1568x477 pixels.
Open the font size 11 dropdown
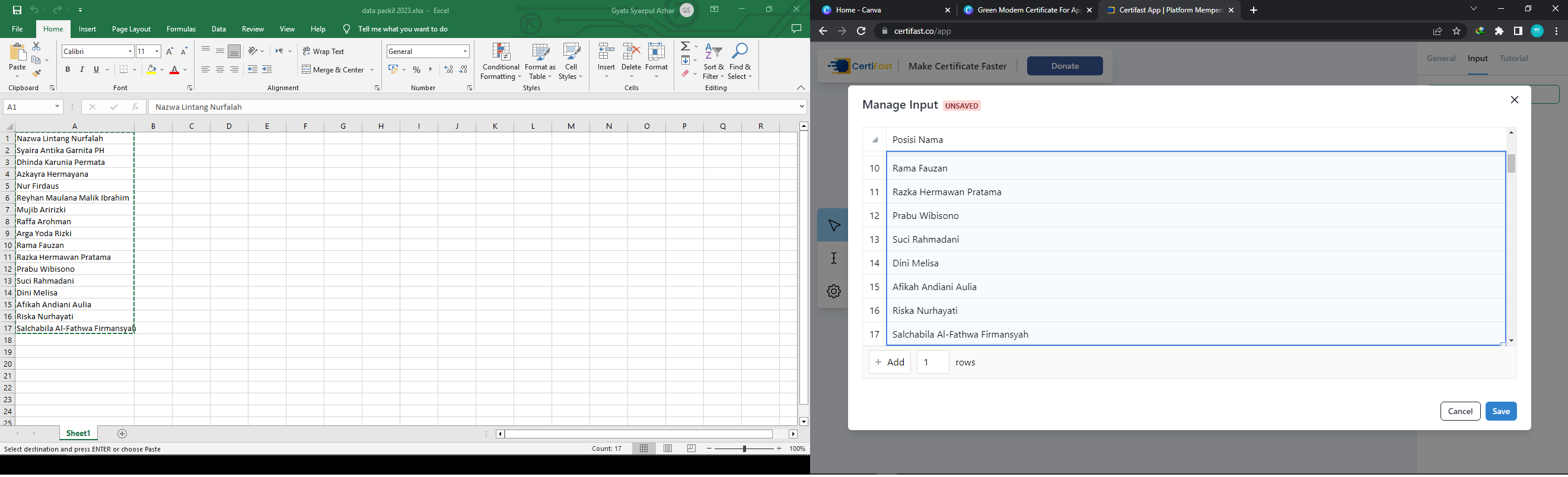pyautogui.click(x=157, y=52)
